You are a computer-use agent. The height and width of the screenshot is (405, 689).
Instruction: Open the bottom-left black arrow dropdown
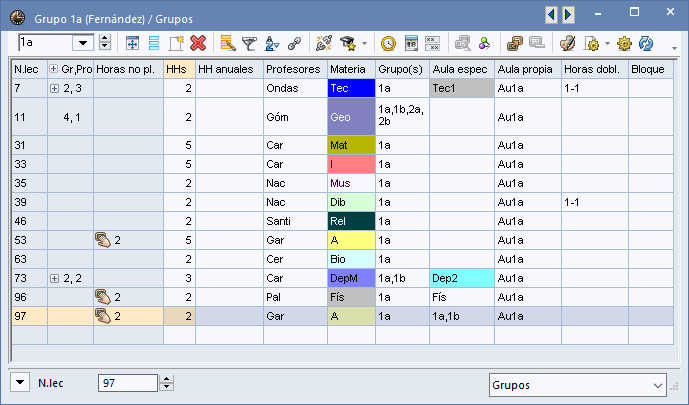[20, 382]
